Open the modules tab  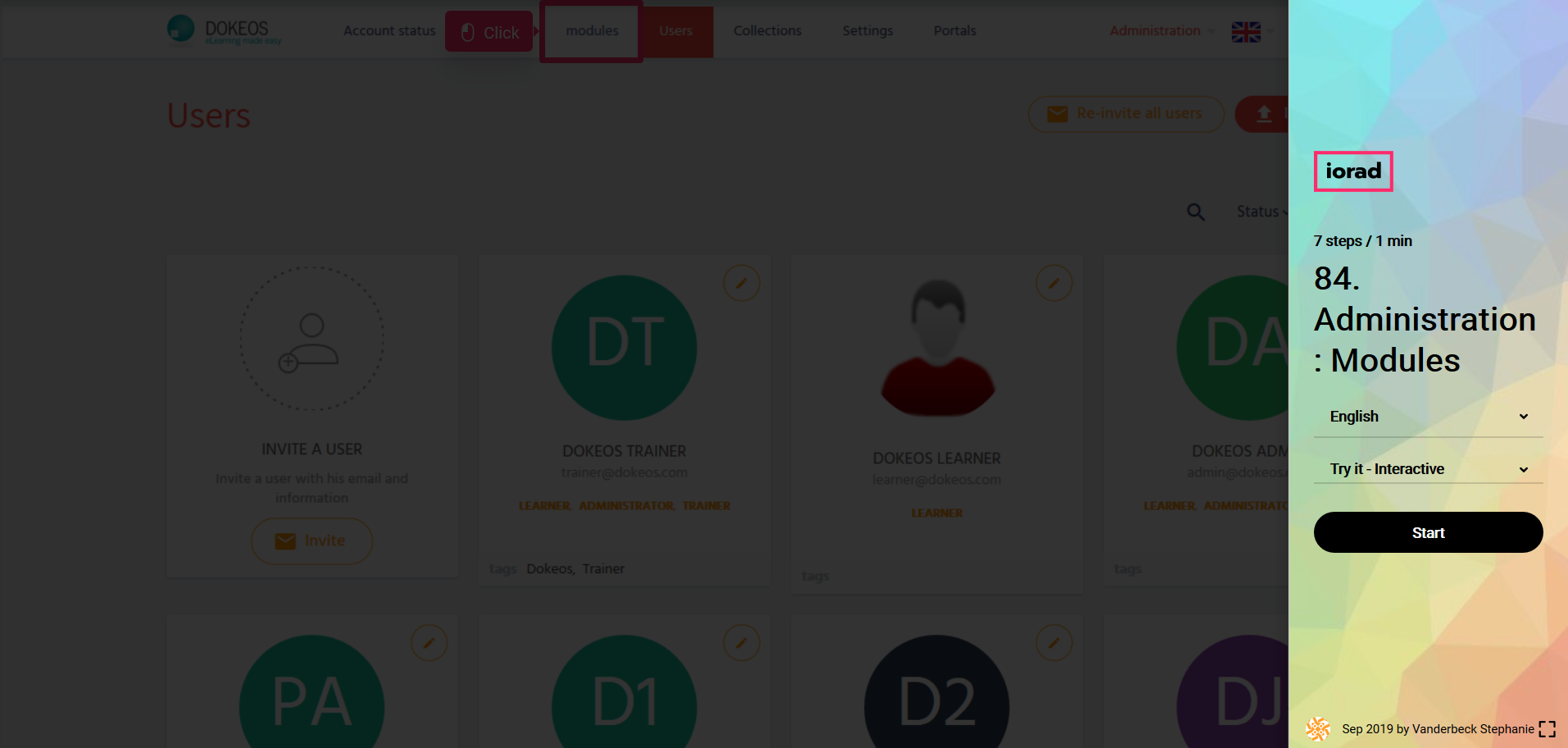point(592,31)
